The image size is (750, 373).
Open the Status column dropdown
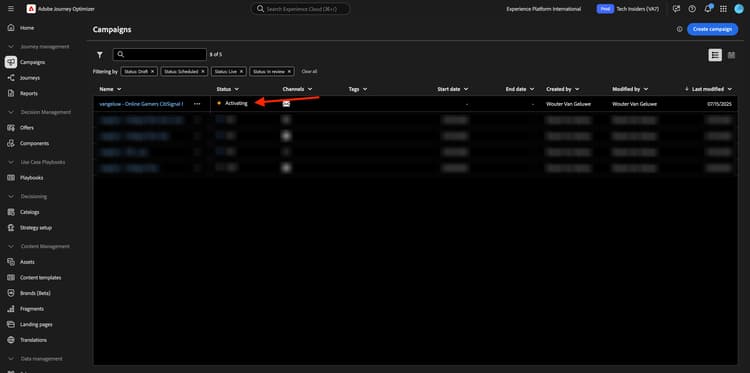[237, 89]
